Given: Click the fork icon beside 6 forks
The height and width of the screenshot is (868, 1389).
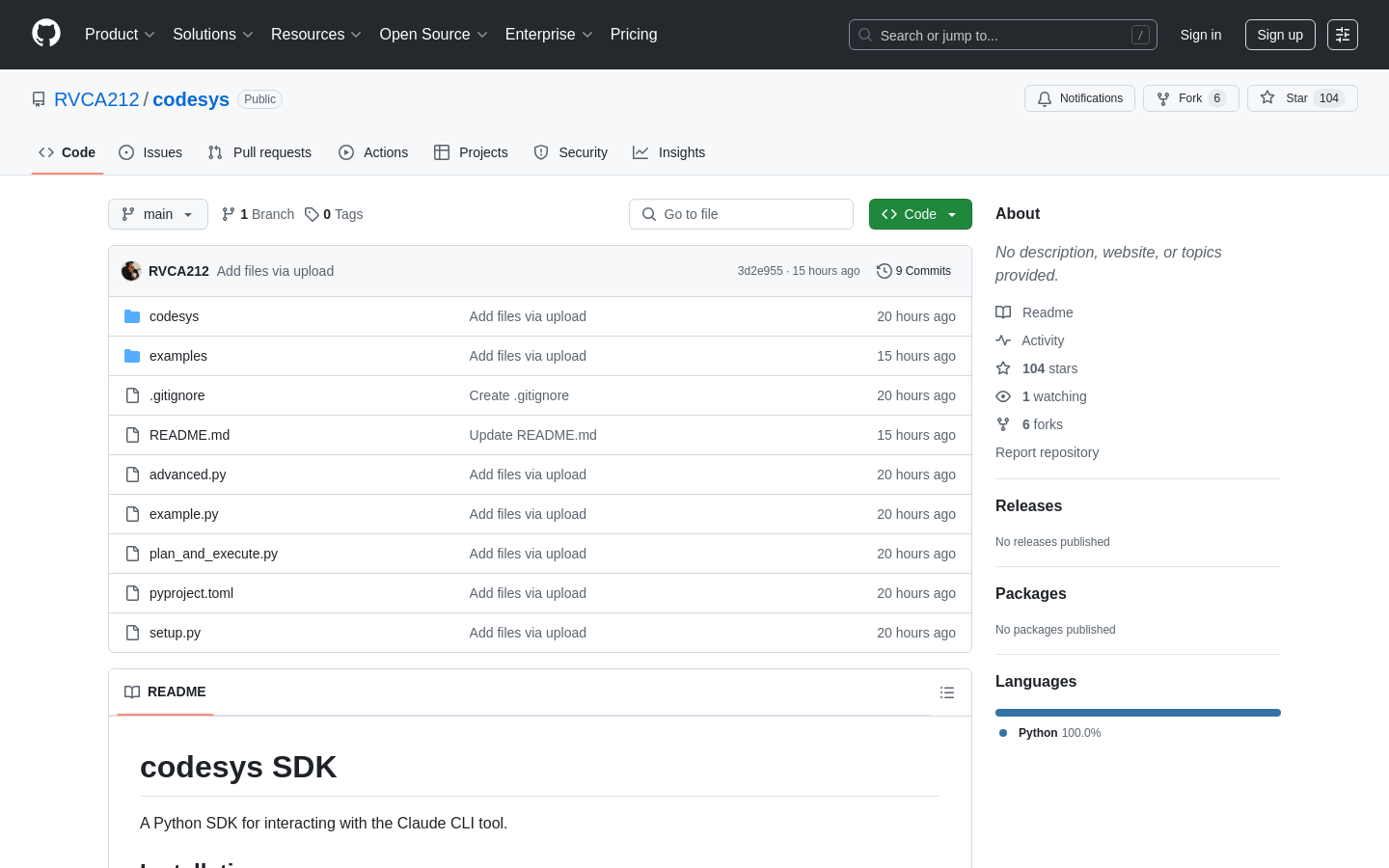Looking at the screenshot, I should [x=1003, y=424].
